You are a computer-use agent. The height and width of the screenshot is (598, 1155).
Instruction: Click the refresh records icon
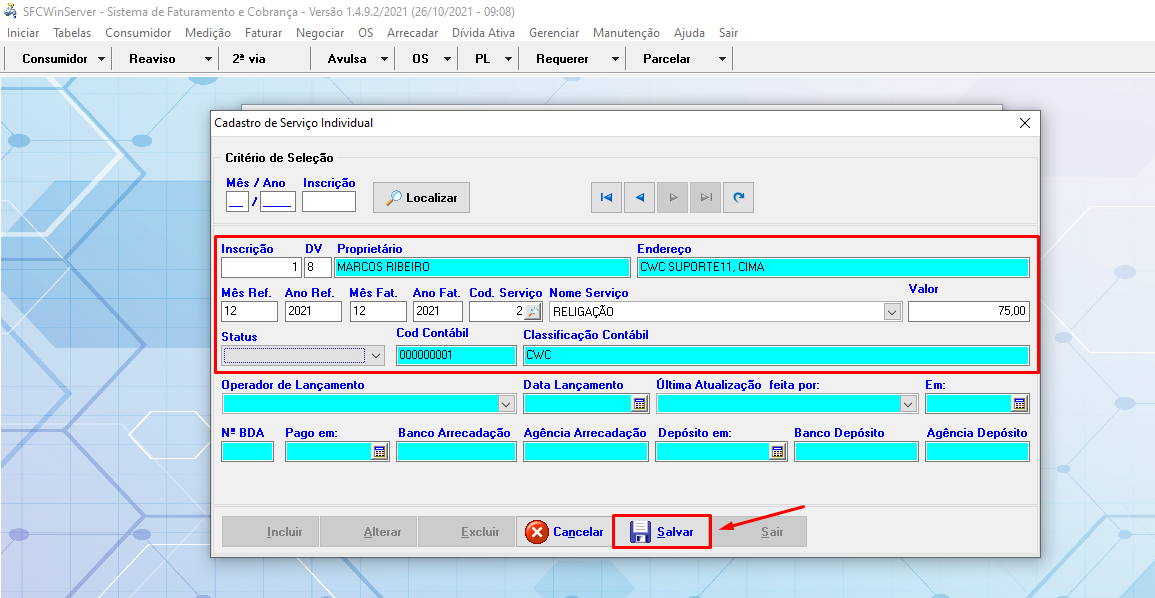point(738,198)
